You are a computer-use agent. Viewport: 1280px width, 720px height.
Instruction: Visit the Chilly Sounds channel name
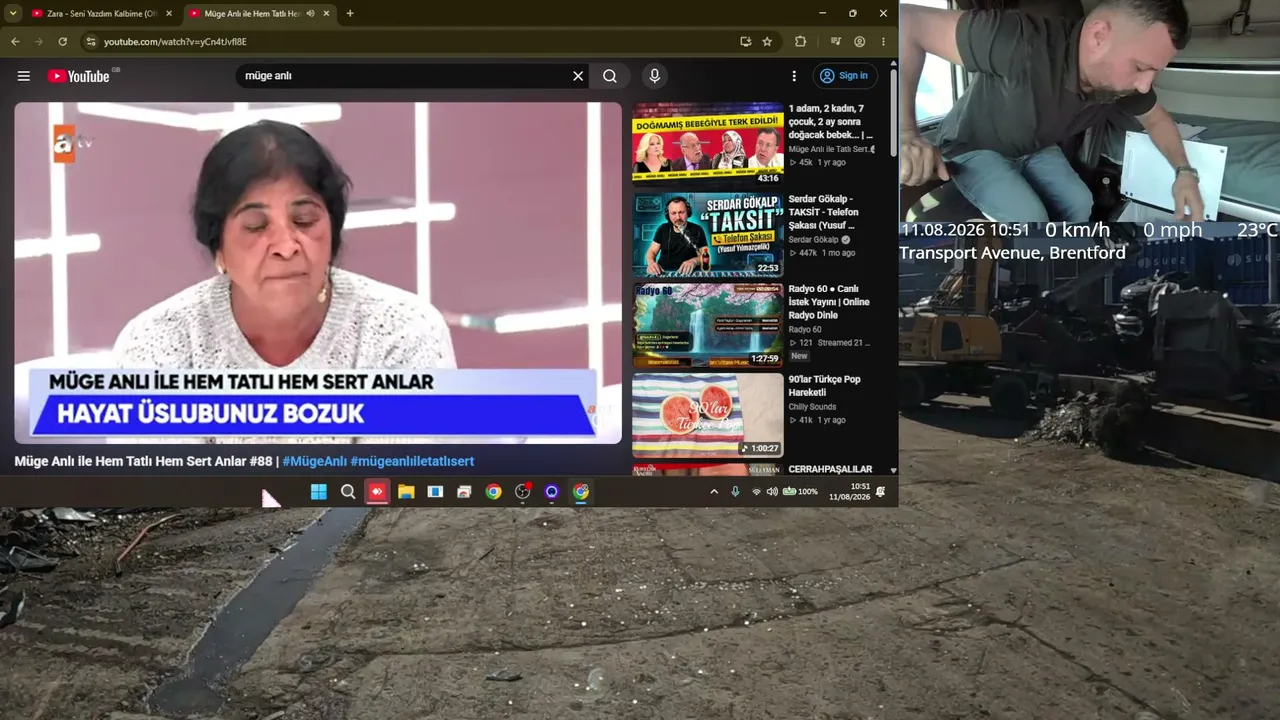click(x=812, y=407)
